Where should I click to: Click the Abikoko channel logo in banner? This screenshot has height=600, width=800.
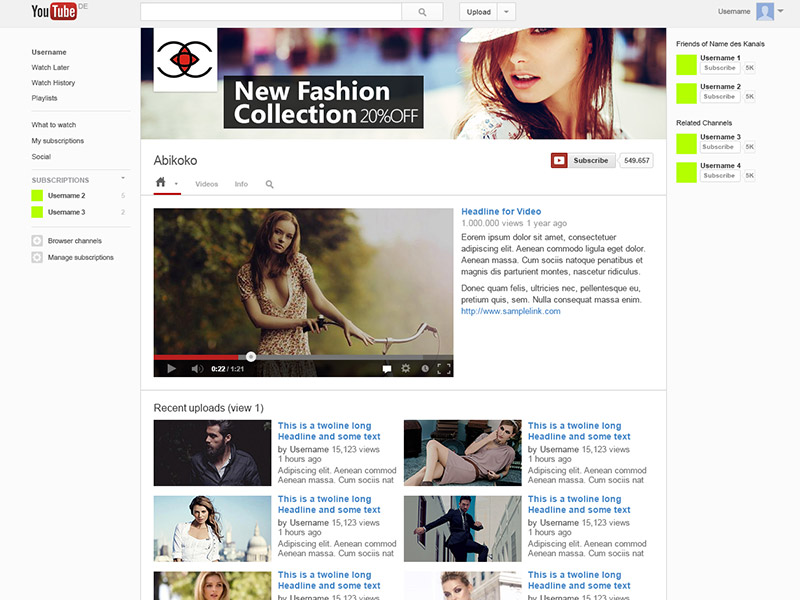coord(185,60)
